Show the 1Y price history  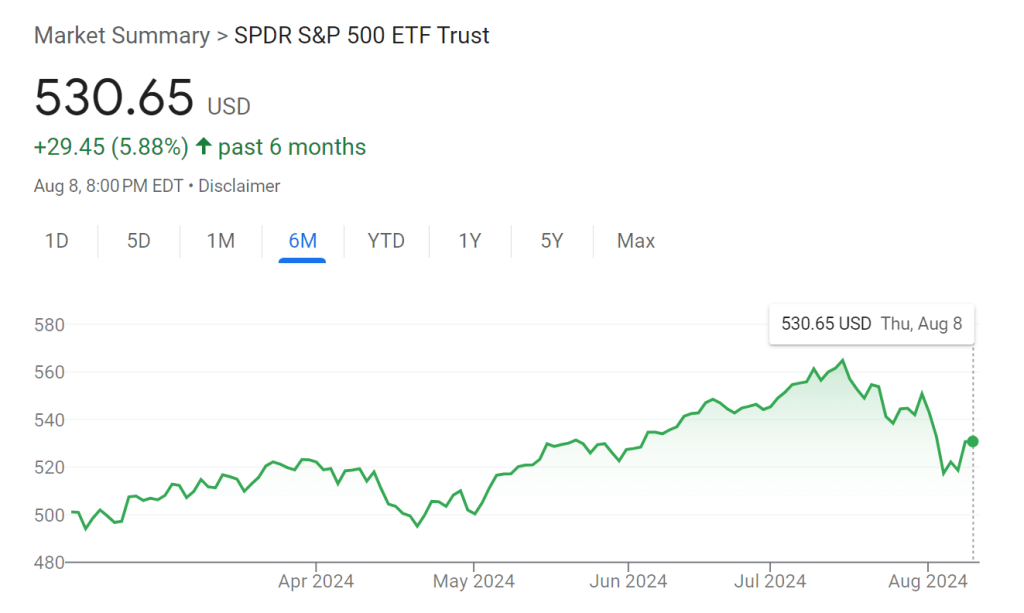tap(470, 241)
